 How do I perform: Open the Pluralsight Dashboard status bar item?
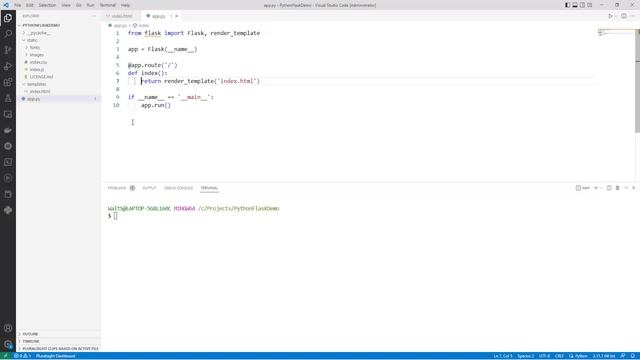click(x=56, y=356)
